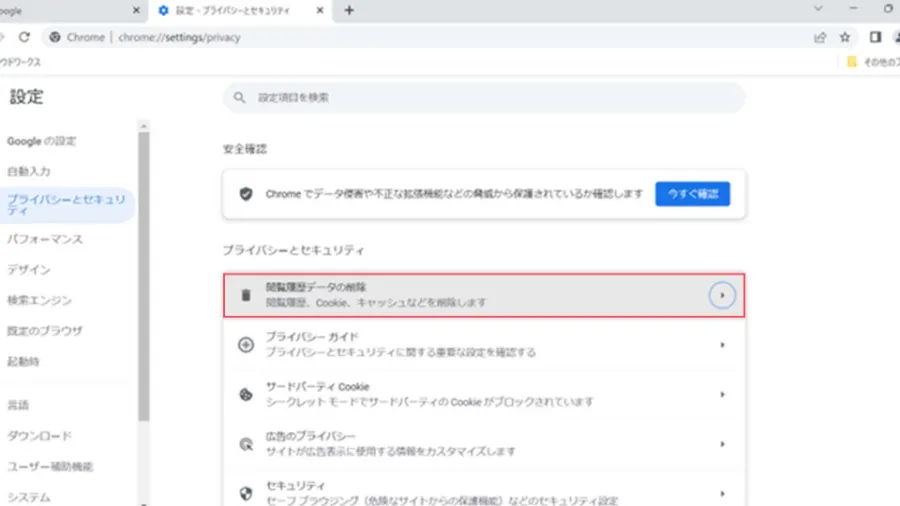Screen dimensions: 900x506
Task: Select 検索エンジン in sidebar
Action: [x=39, y=300]
